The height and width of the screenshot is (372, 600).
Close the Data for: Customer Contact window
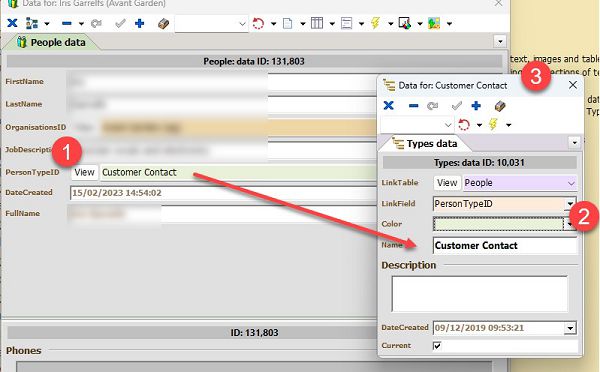[x=573, y=85]
